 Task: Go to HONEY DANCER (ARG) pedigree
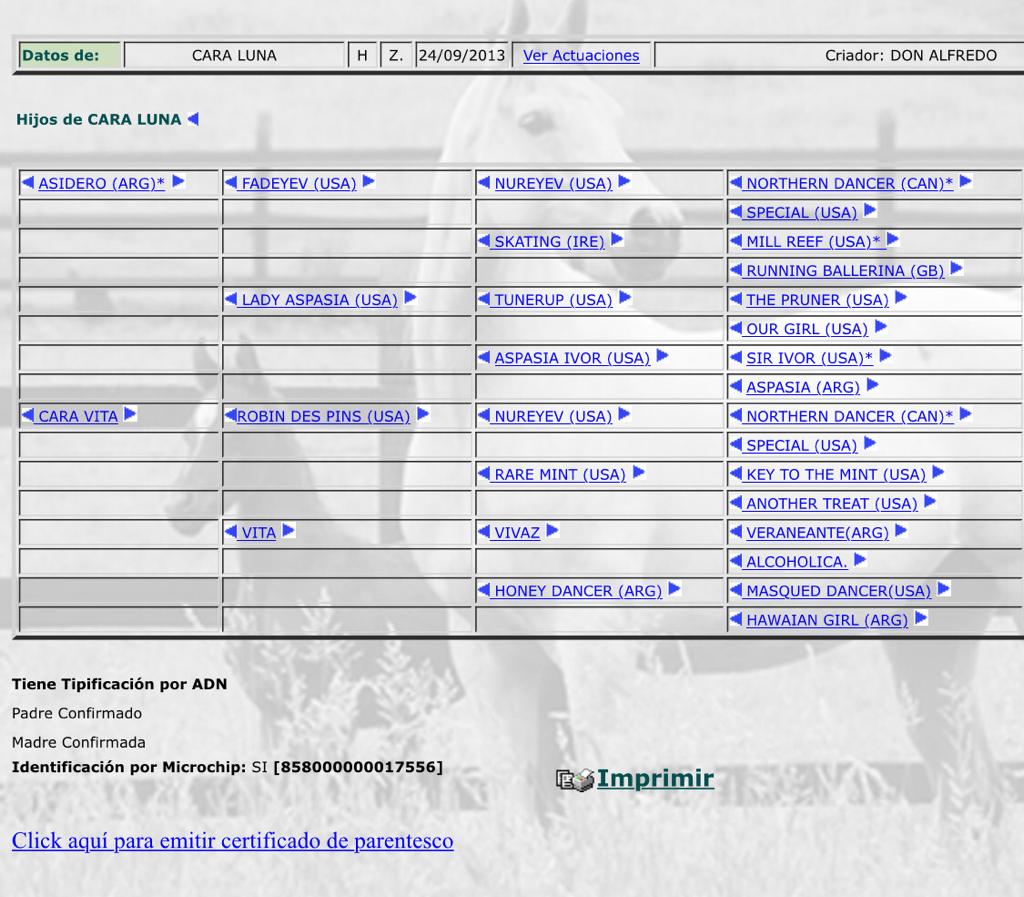578,591
